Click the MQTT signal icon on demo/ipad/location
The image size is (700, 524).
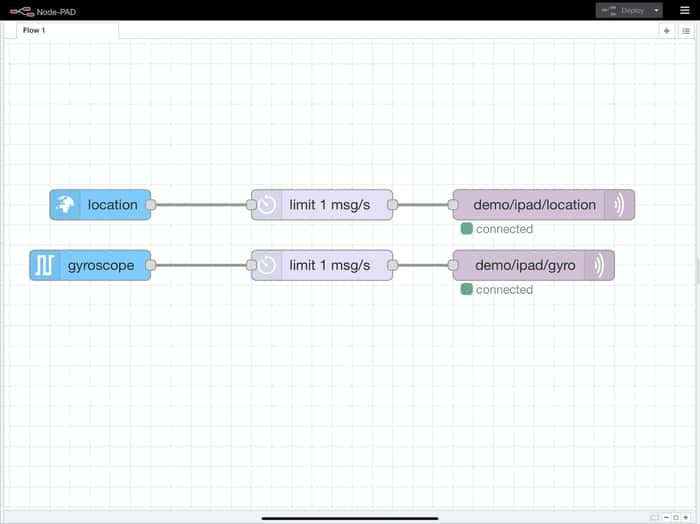tap(619, 205)
